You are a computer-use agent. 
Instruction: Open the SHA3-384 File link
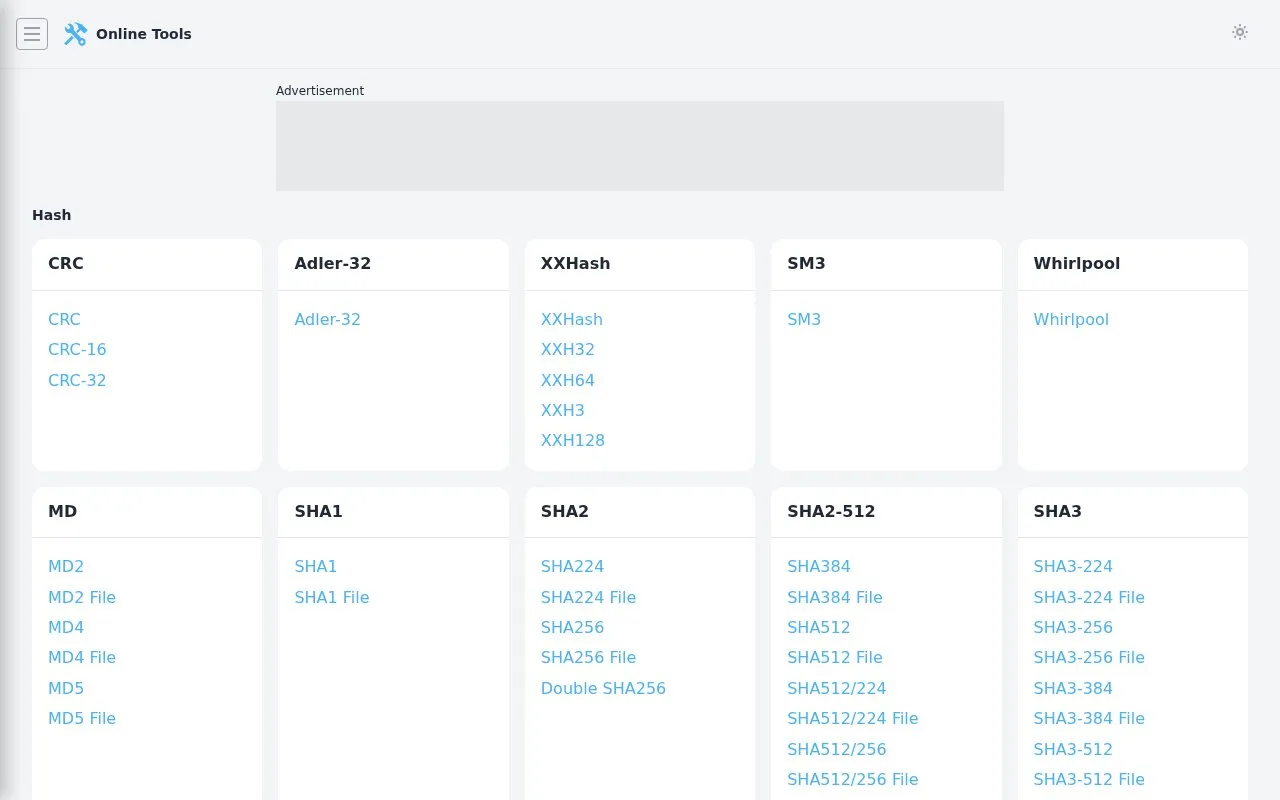[1089, 718]
